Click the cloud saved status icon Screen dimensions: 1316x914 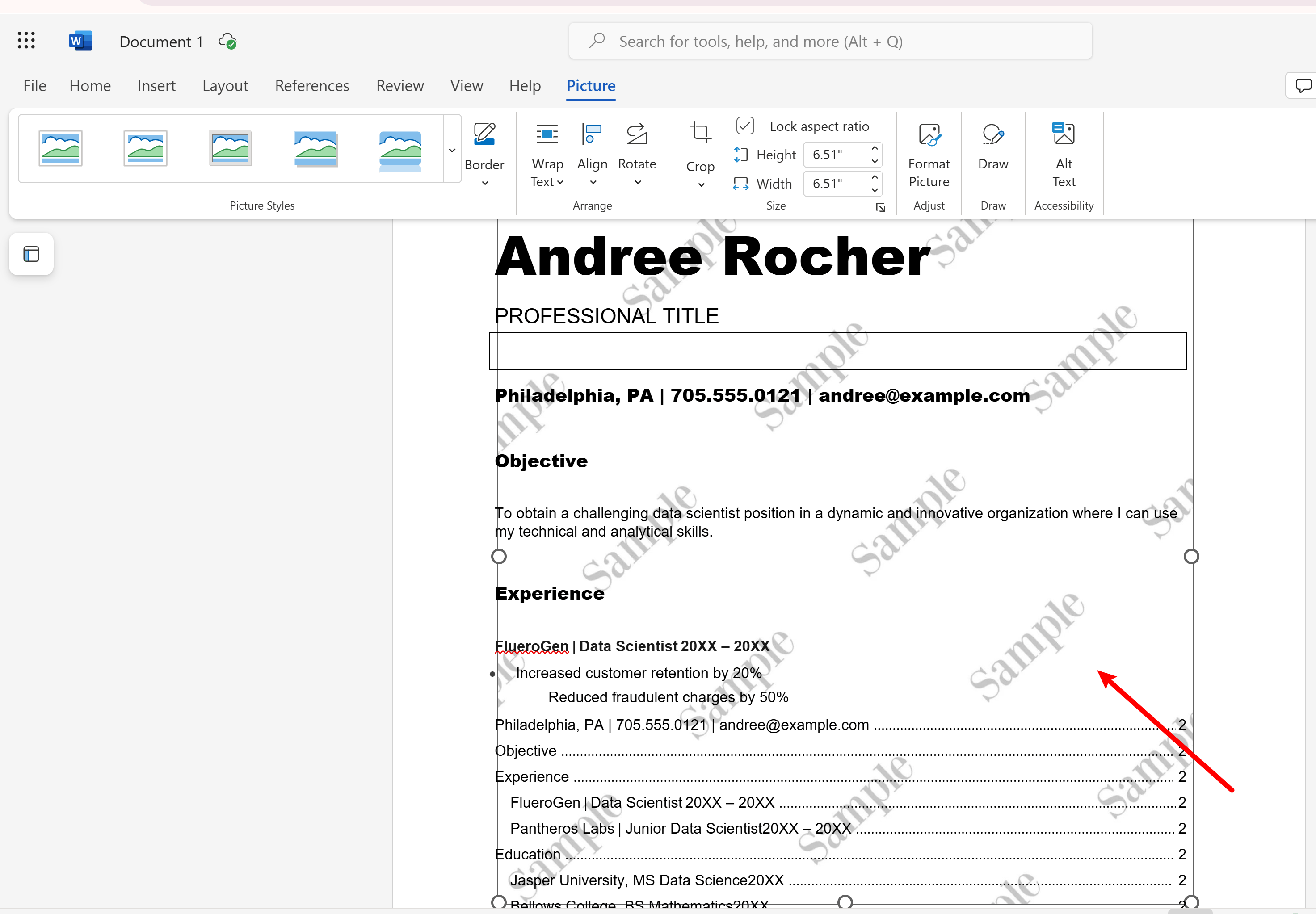pyautogui.click(x=227, y=42)
